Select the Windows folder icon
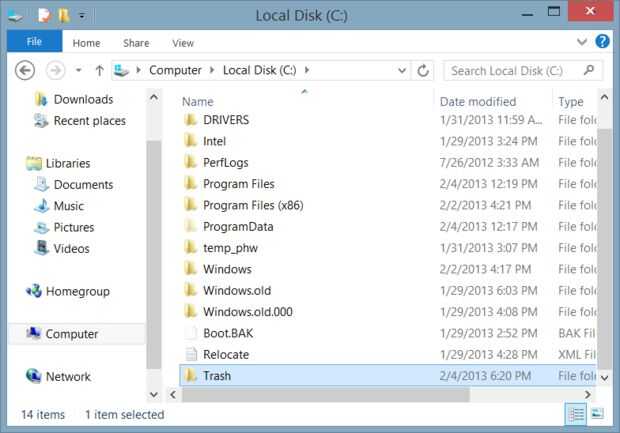The image size is (620, 433). 191,268
